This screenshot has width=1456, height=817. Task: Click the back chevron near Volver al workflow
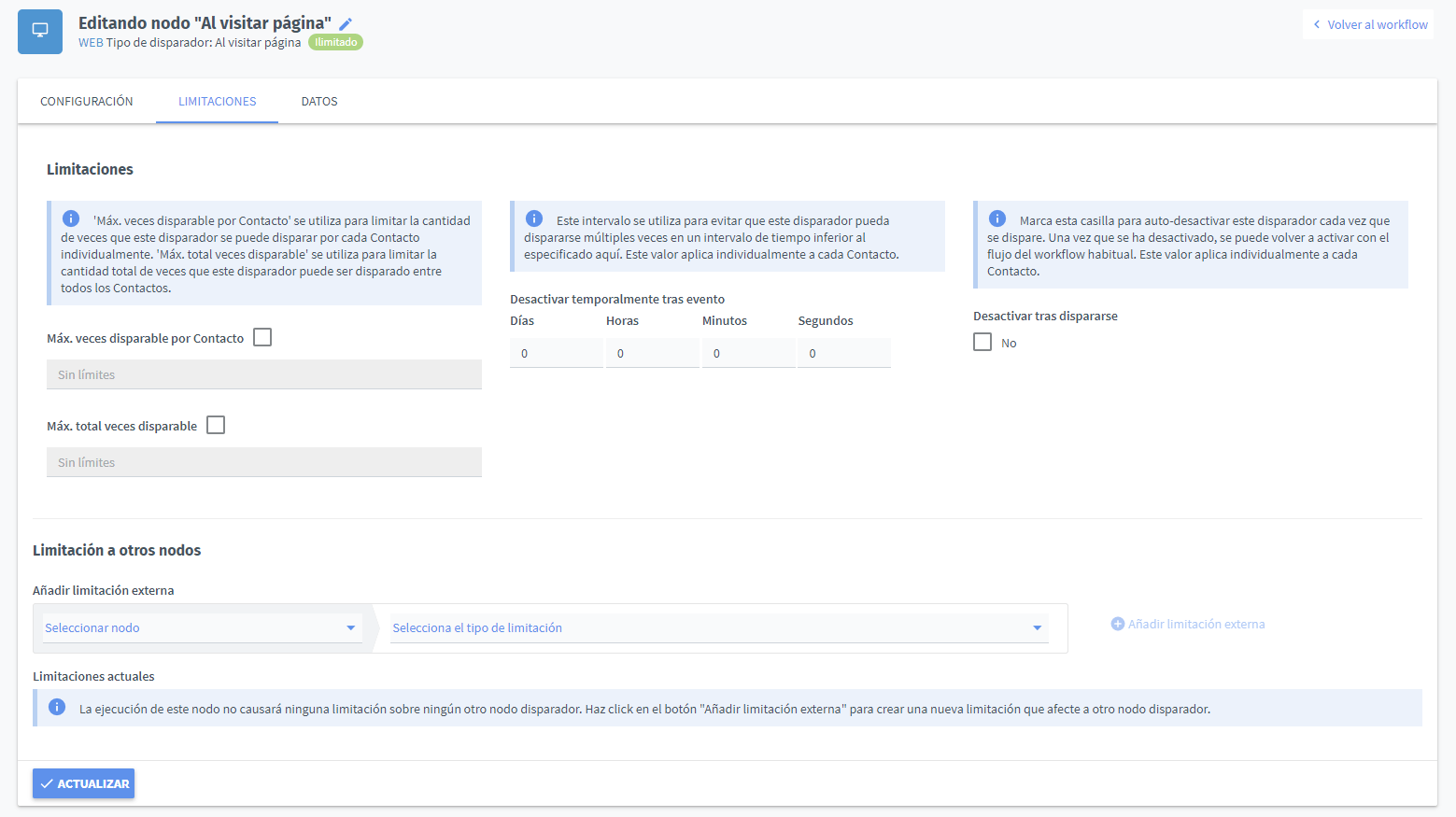(1317, 25)
